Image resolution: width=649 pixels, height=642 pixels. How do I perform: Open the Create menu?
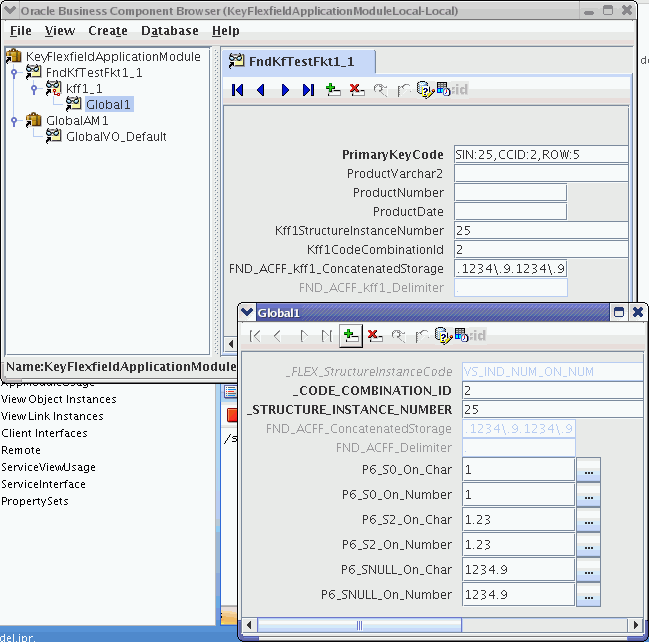pos(108,31)
